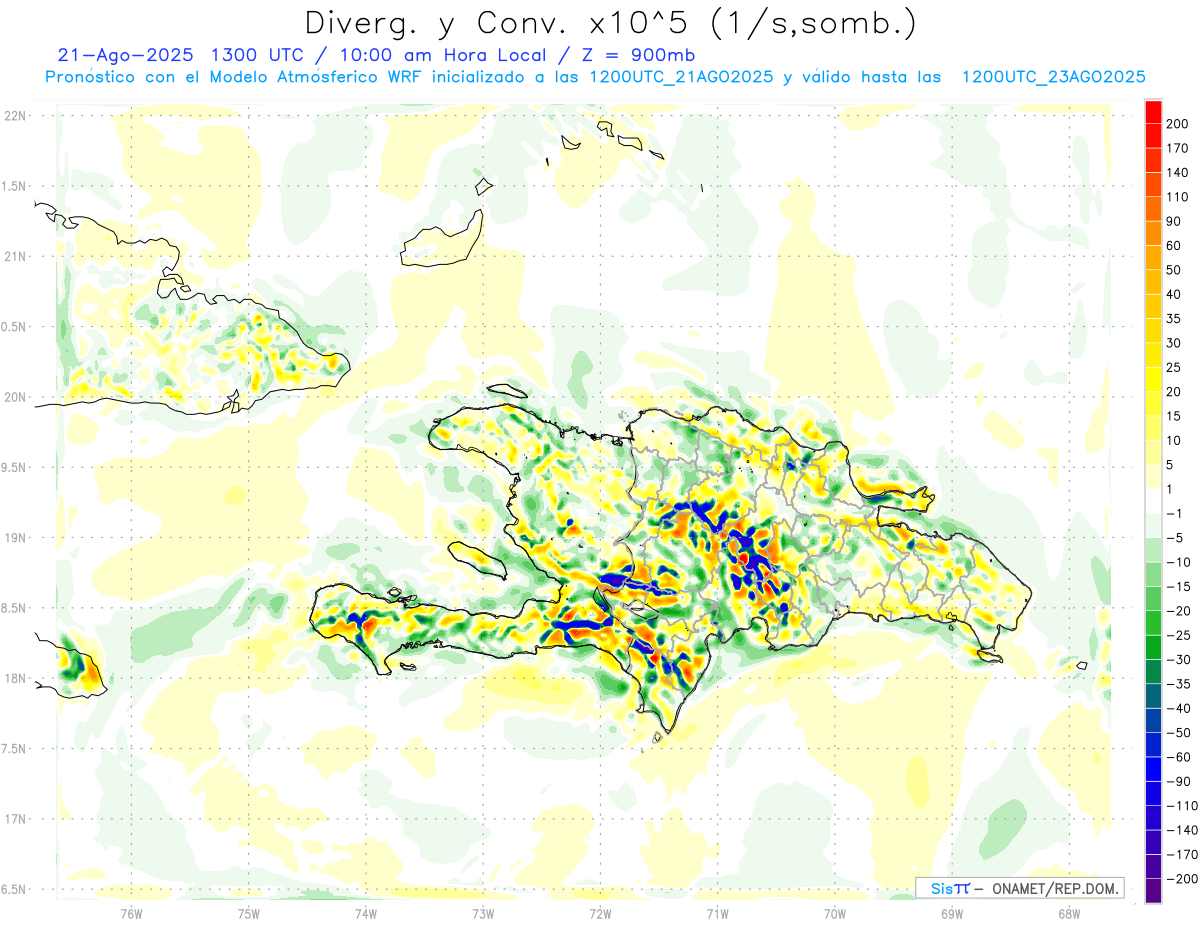The height and width of the screenshot is (927, 1200).
Task: Click the '-1' value on the color scale
Action: [x=1173, y=514]
